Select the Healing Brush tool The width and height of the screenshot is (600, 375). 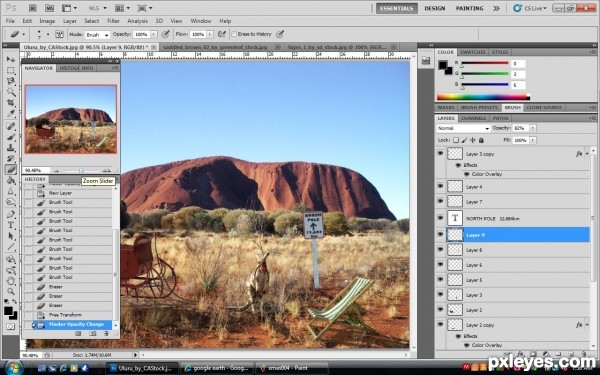click(10, 126)
